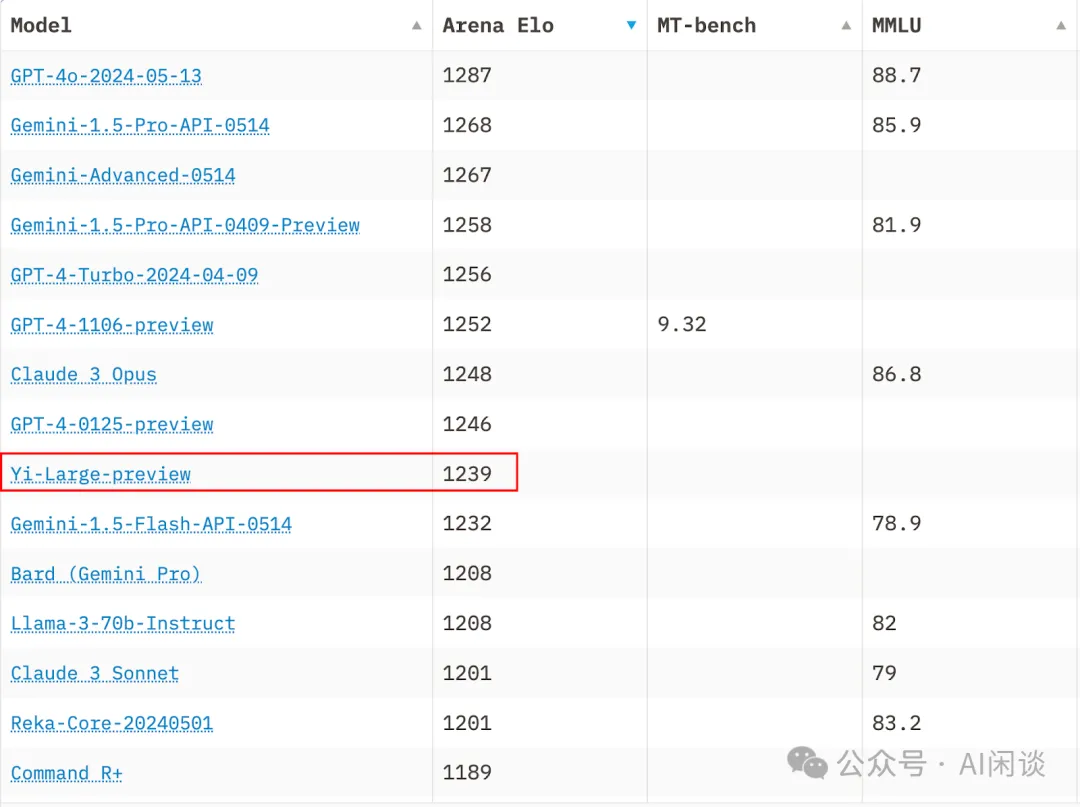Image resolution: width=1080 pixels, height=807 pixels.
Task: Select Elo value 1287
Action: click(467, 75)
